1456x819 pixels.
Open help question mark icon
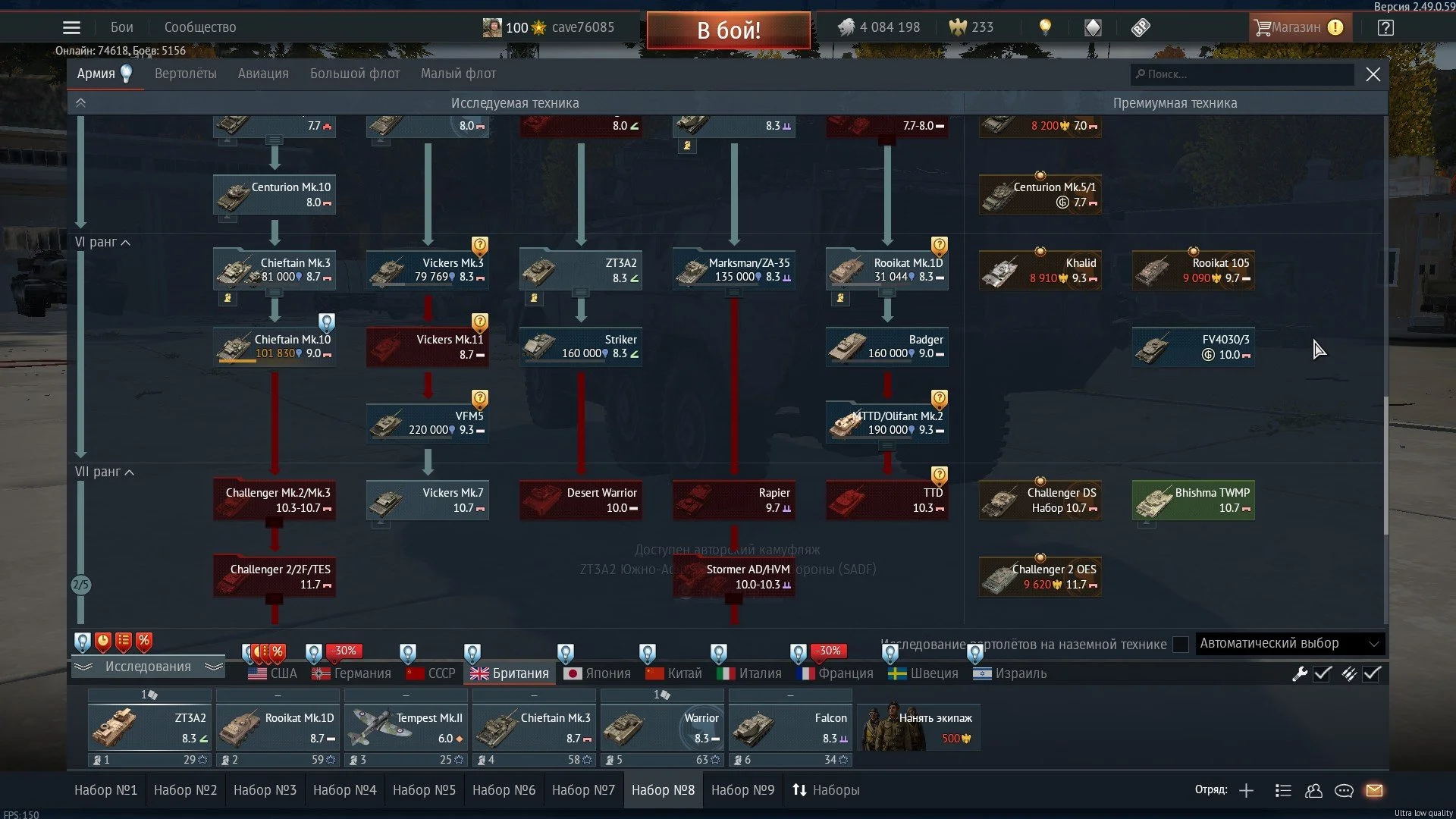tap(1385, 27)
